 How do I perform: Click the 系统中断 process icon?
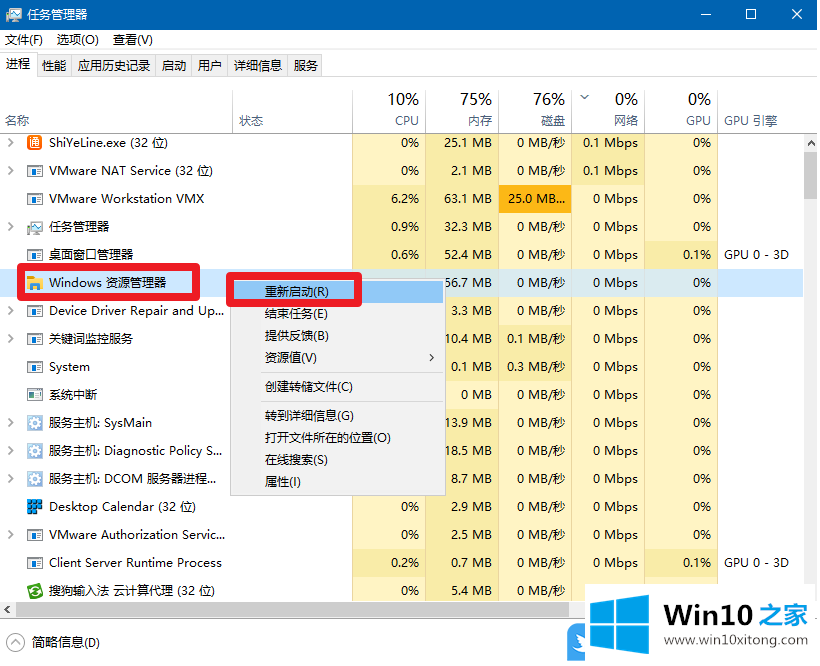(x=35, y=395)
